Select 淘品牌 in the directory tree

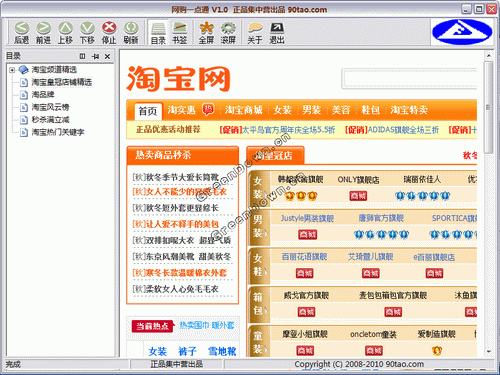pos(43,95)
